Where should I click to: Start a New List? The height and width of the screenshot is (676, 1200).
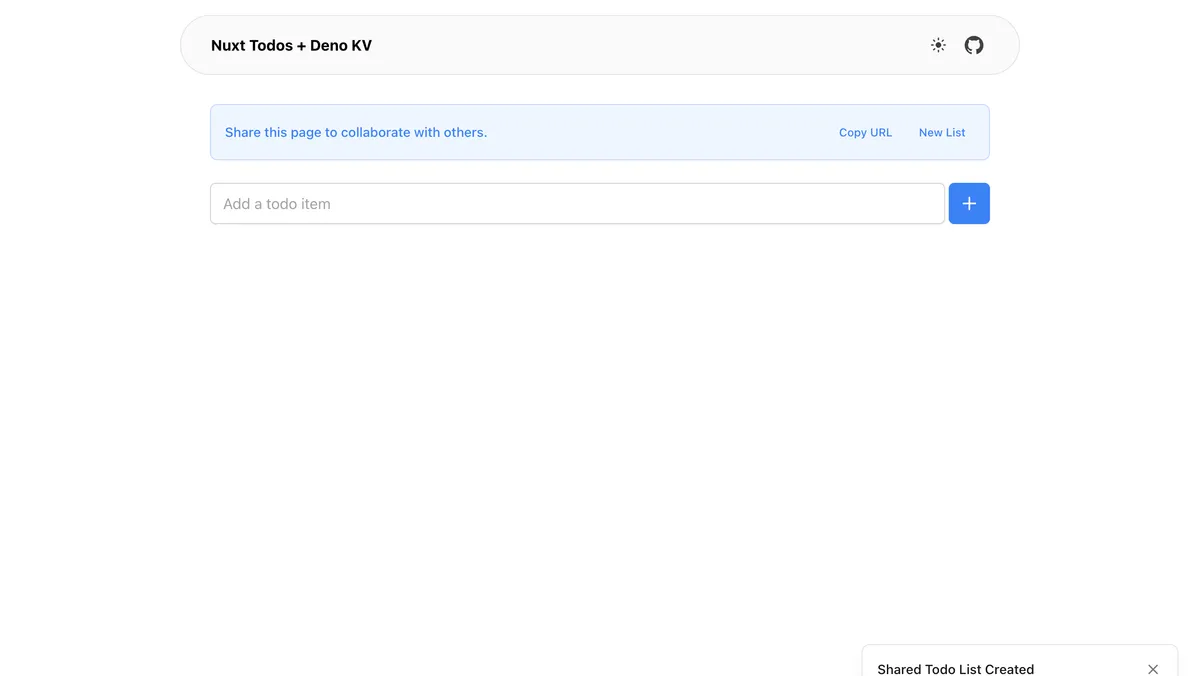[x=942, y=132]
